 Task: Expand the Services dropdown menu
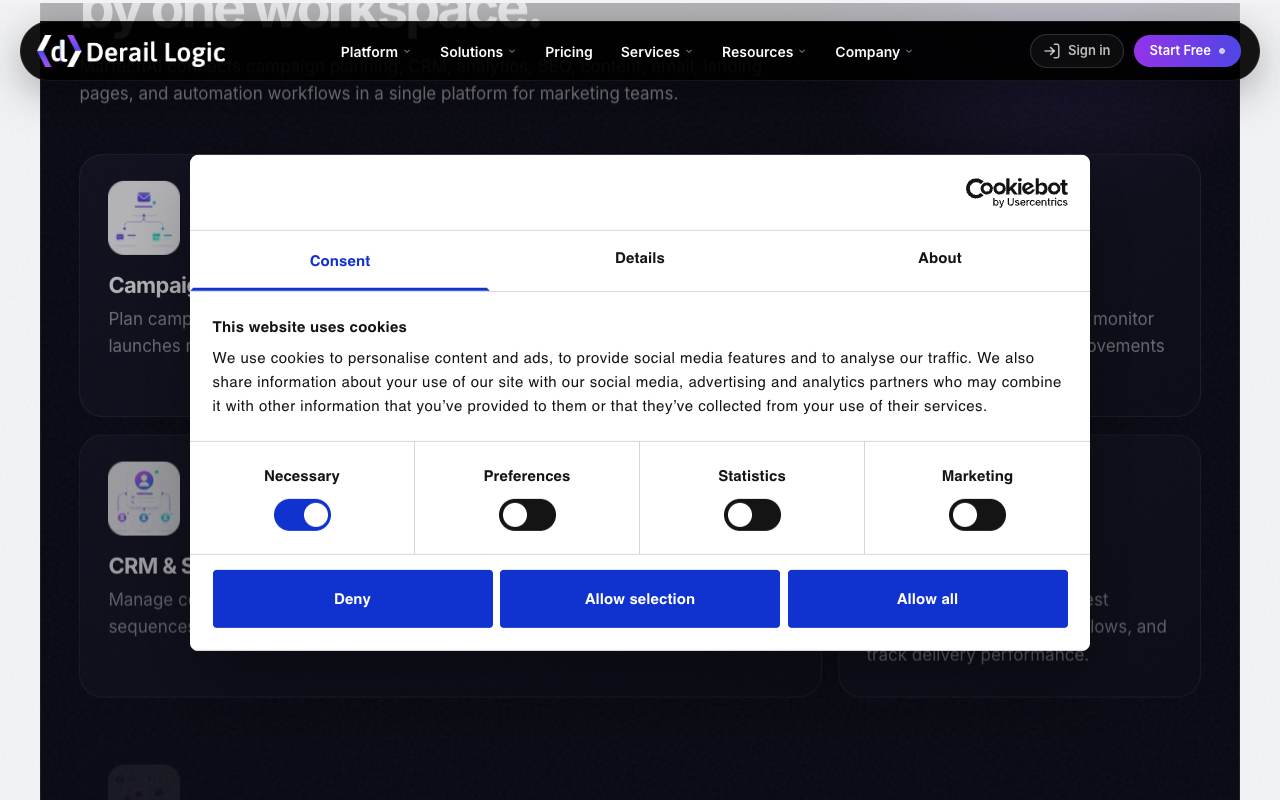656,52
